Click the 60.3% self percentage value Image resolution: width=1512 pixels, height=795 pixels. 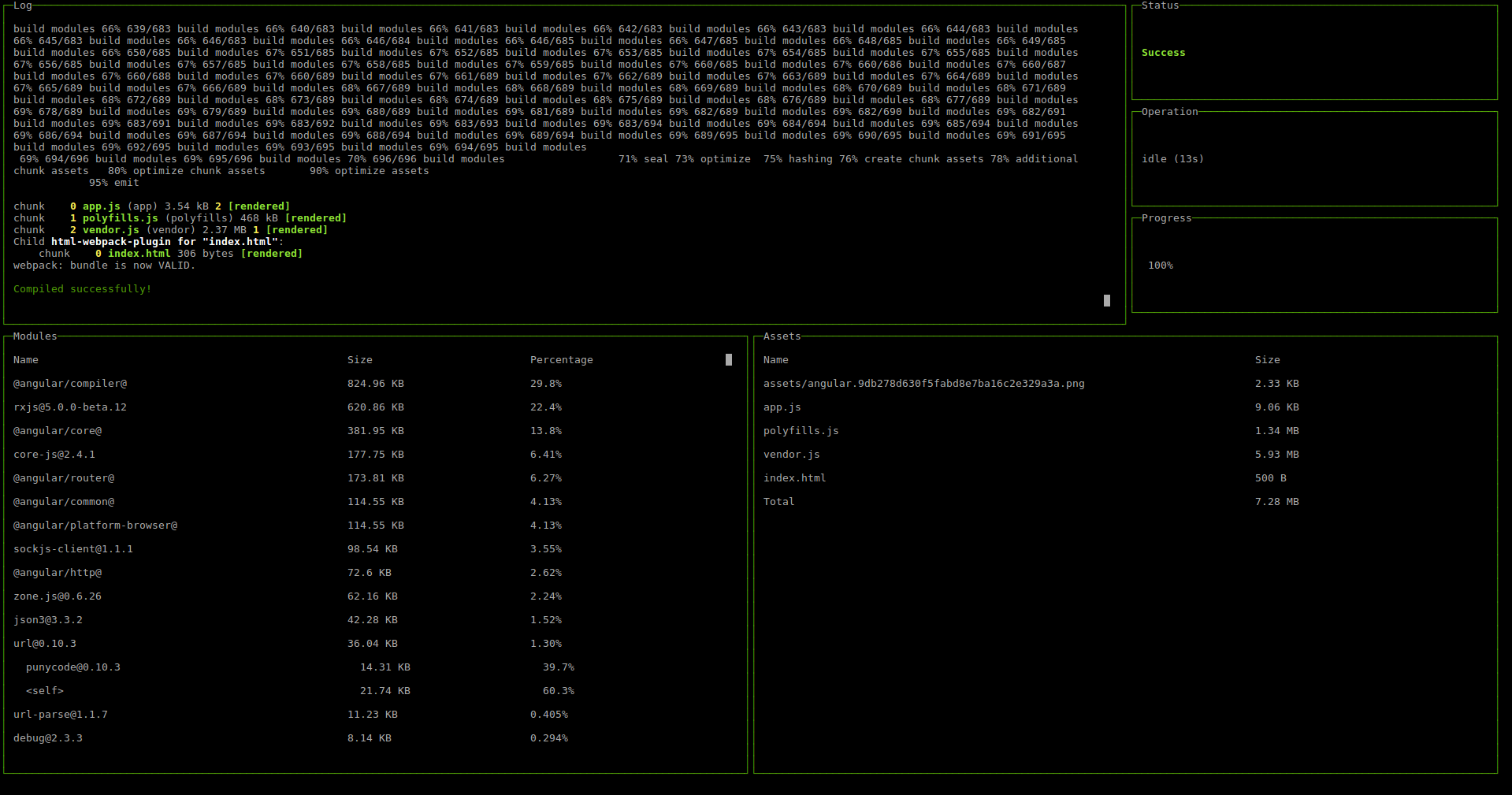(x=559, y=691)
